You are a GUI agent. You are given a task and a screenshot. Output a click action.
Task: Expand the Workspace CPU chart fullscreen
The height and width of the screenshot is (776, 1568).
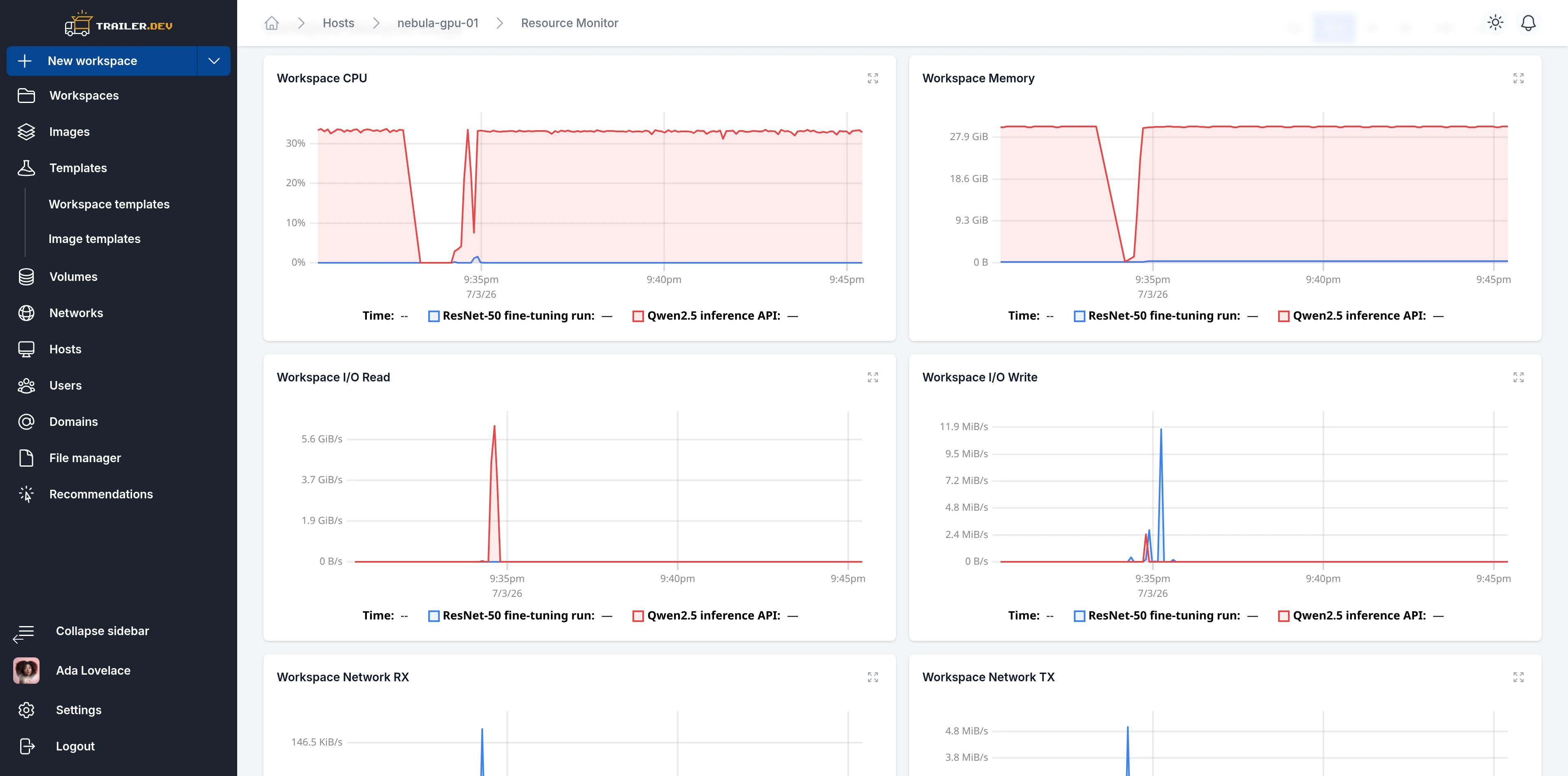(x=872, y=79)
